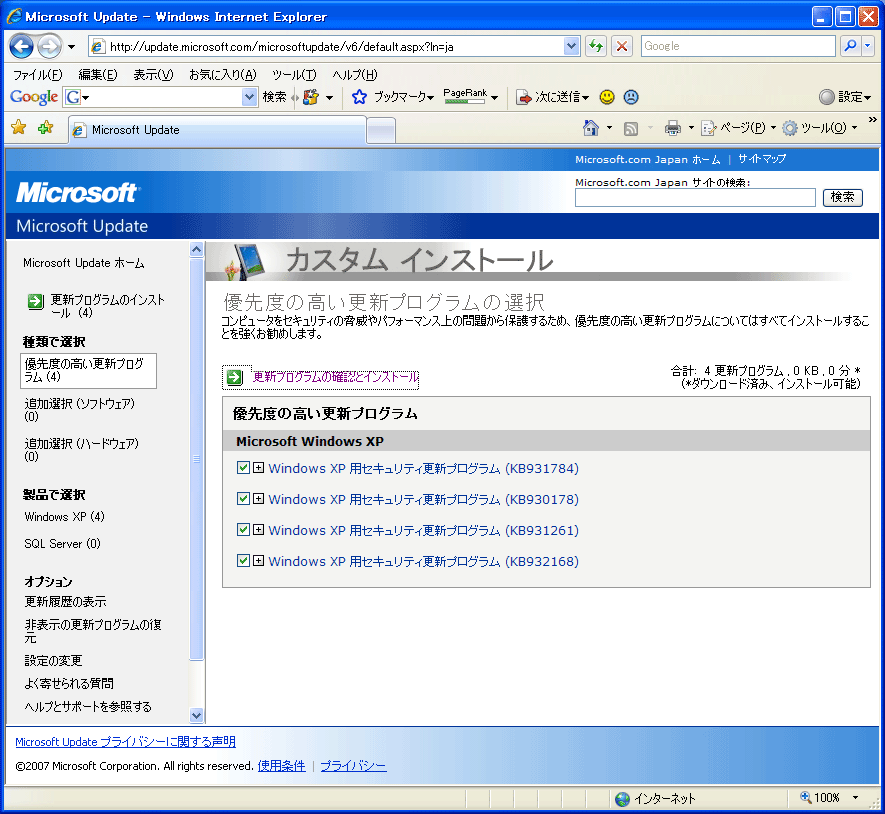Open the 使用条件 link in footer
Viewport: 885px width, 814px height.
[x=281, y=766]
